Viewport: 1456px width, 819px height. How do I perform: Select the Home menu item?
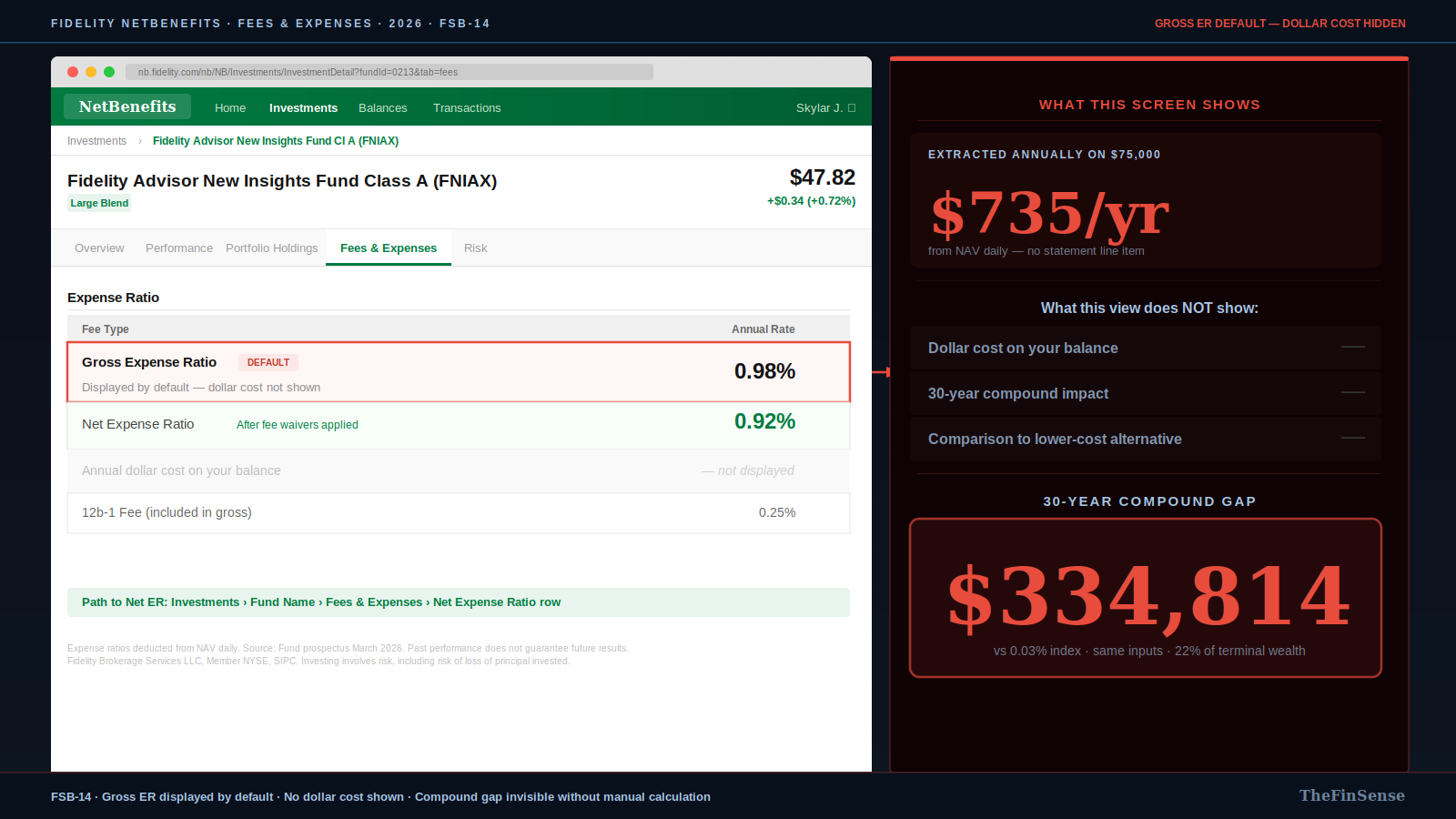tap(229, 107)
